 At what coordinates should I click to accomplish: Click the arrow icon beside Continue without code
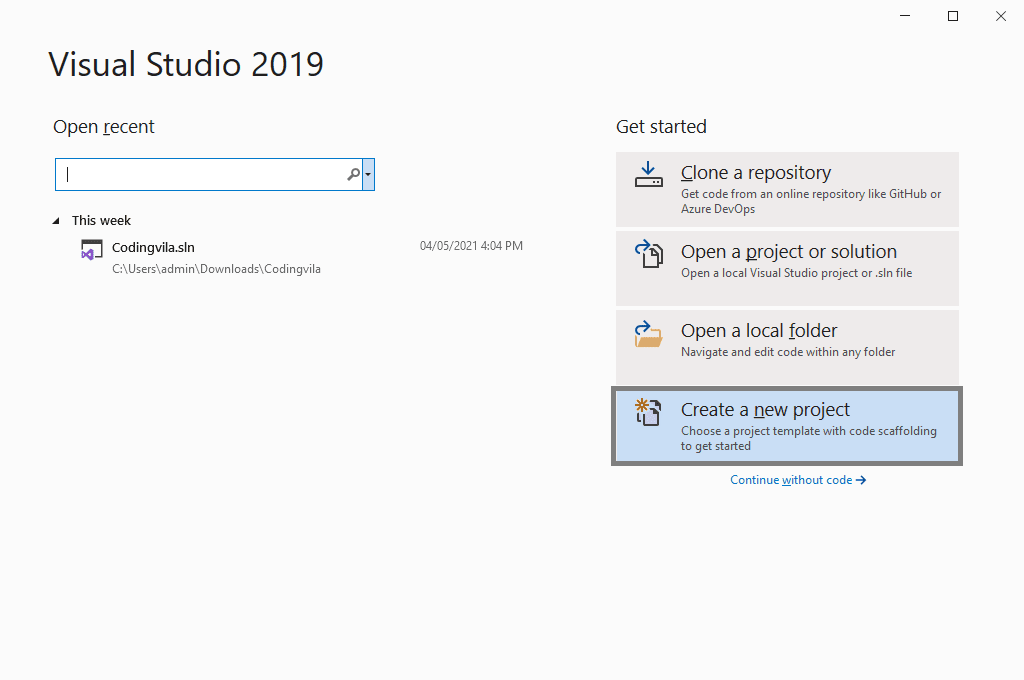tap(860, 480)
